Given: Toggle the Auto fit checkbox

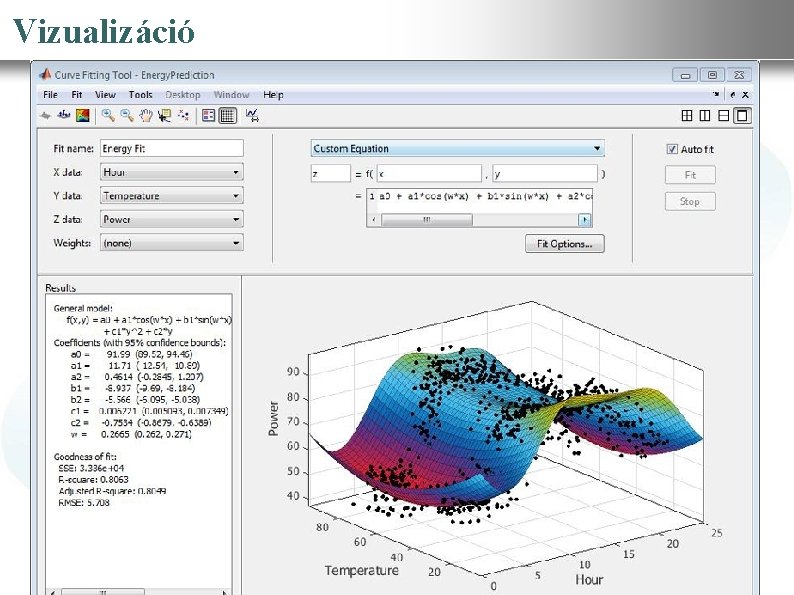Looking at the screenshot, I should point(672,149).
